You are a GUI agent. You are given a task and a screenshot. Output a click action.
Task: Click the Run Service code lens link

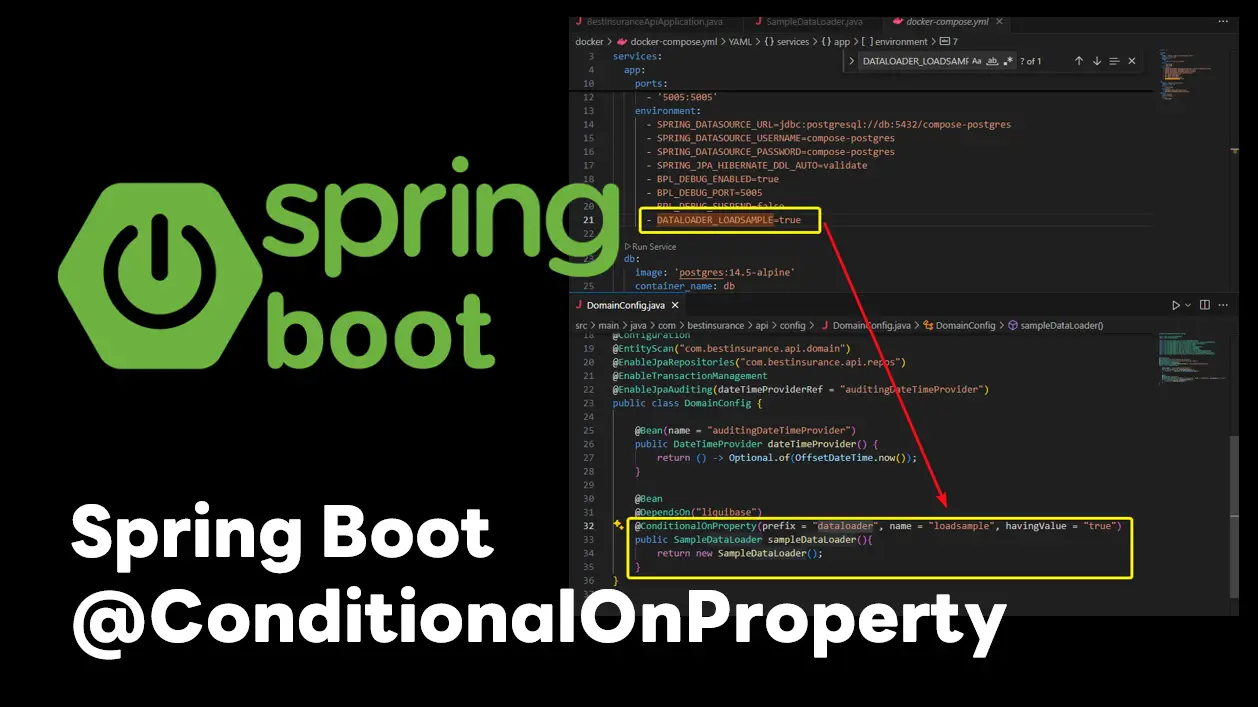click(x=655, y=246)
